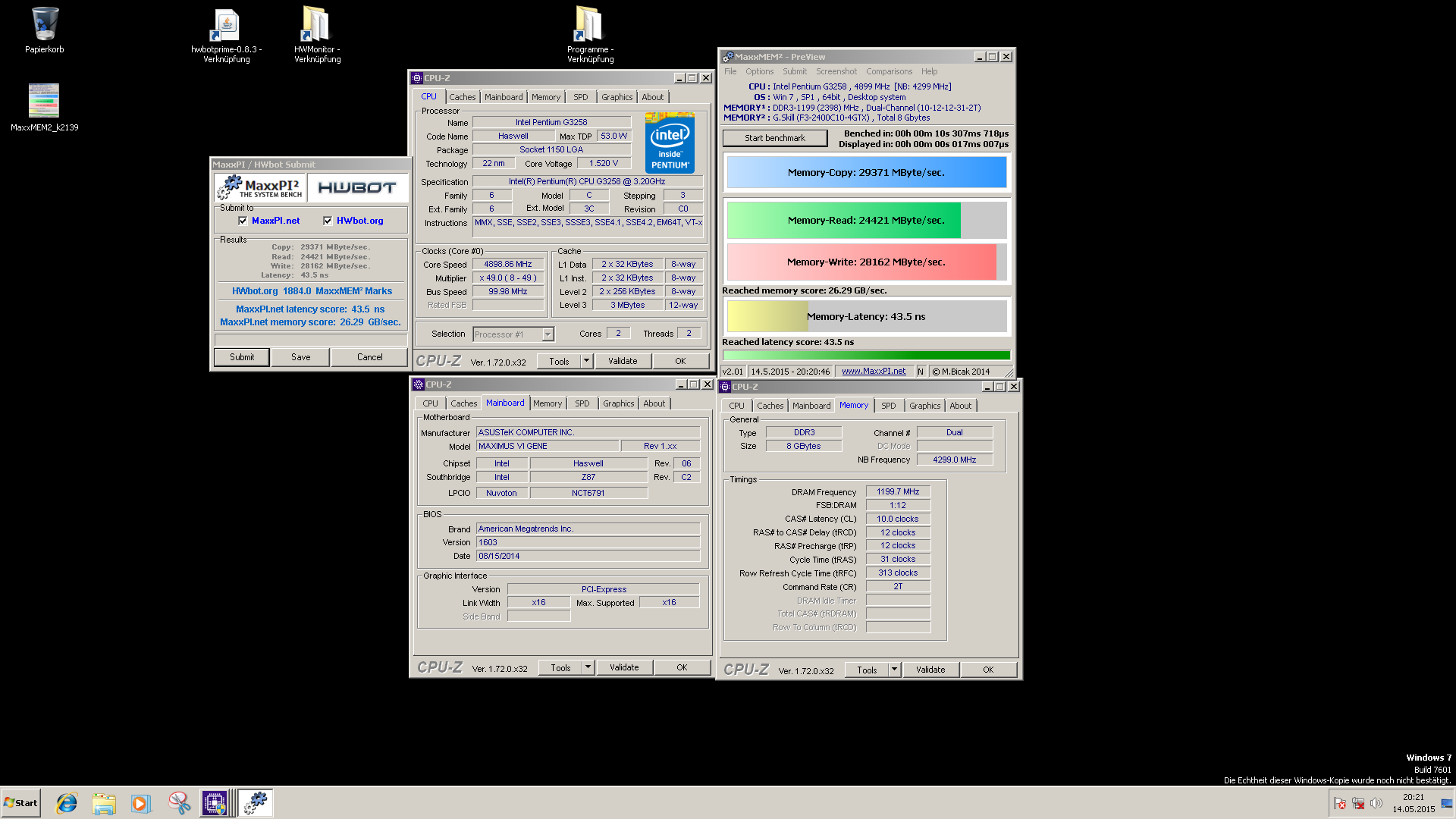
Task: Click Submit in HWbot Submit dialog
Action: (242, 357)
